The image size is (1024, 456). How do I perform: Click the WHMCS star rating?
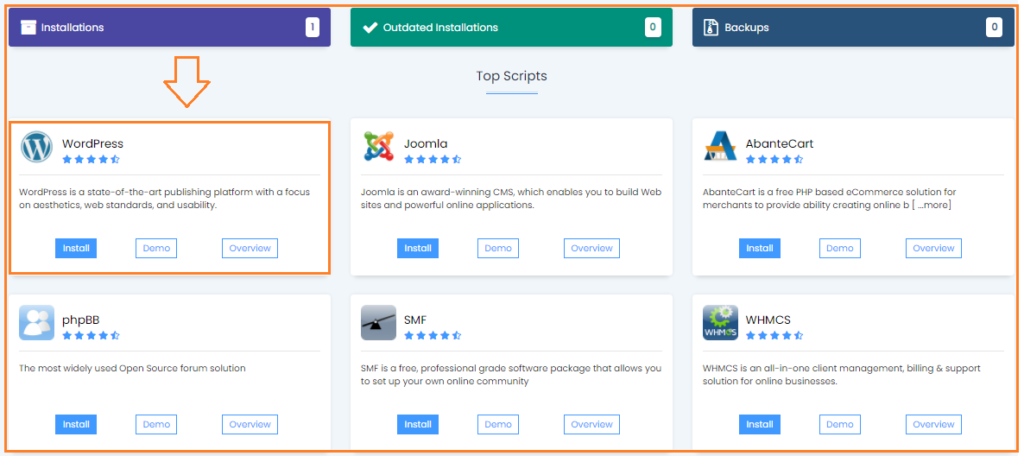pos(775,335)
